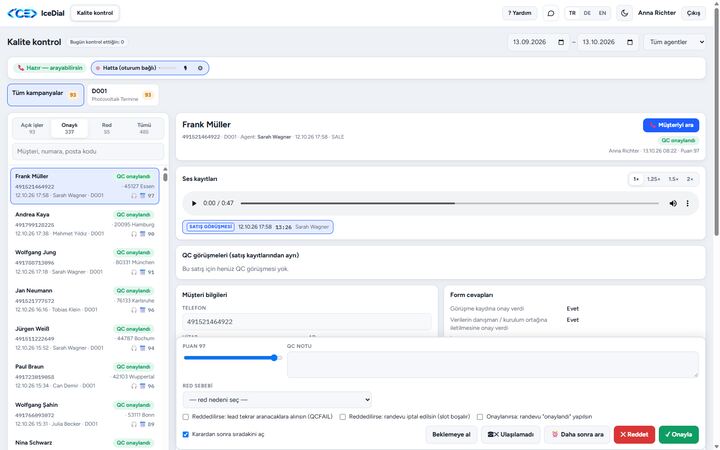Viewport: 720px width, 450px height.
Task: Click calendar icon in Andrea Kaya row
Action: click(142, 234)
